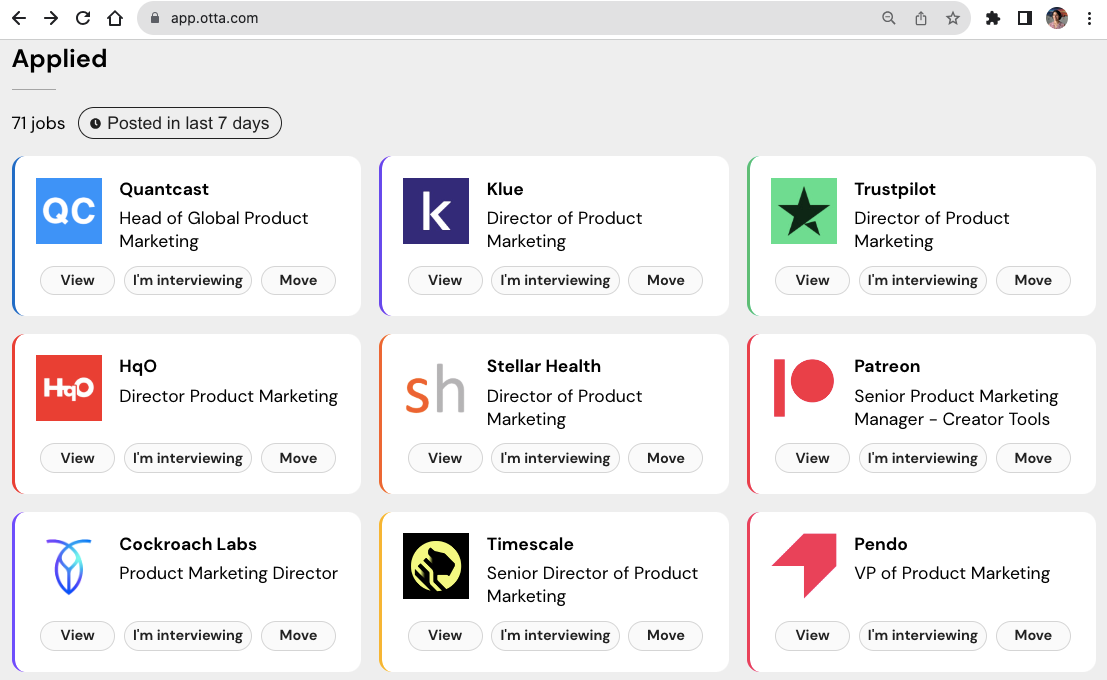The height and width of the screenshot is (680, 1107).
Task: Move the Trustpilot job
Action: point(1033,280)
